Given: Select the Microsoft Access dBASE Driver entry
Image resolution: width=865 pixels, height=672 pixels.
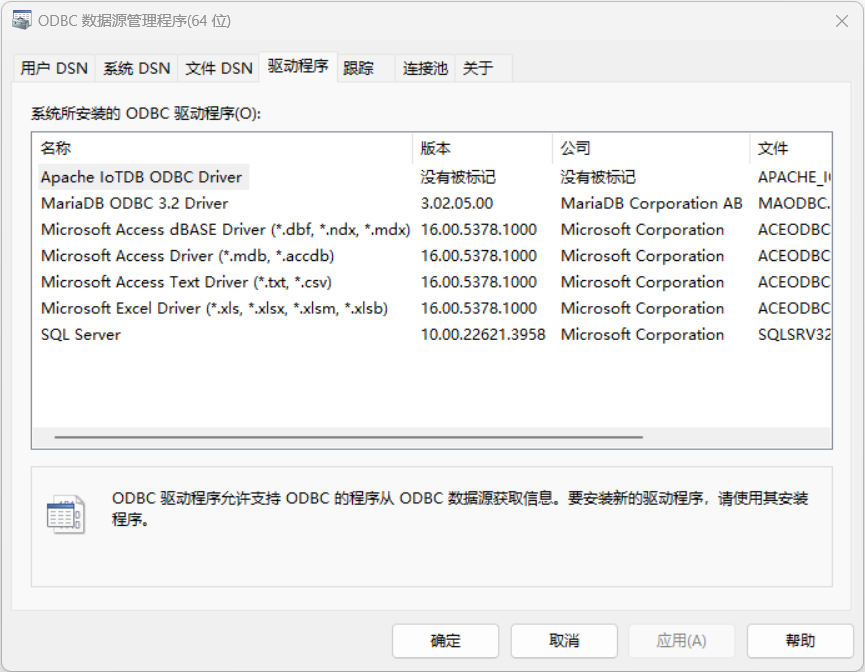Looking at the screenshot, I should (x=225, y=229).
